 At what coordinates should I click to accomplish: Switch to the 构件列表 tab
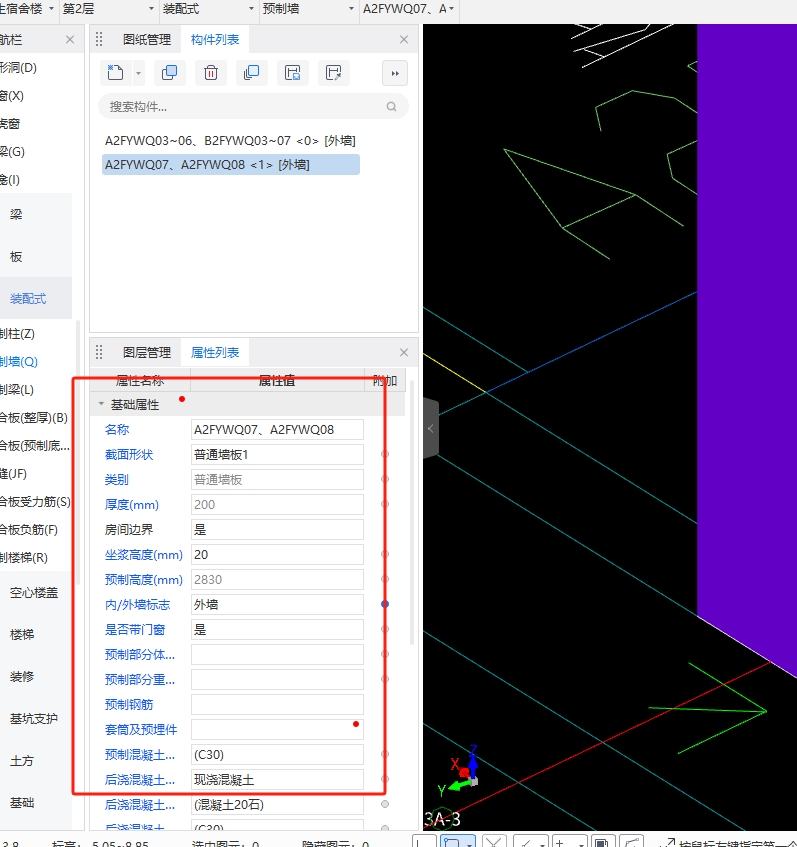point(215,39)
